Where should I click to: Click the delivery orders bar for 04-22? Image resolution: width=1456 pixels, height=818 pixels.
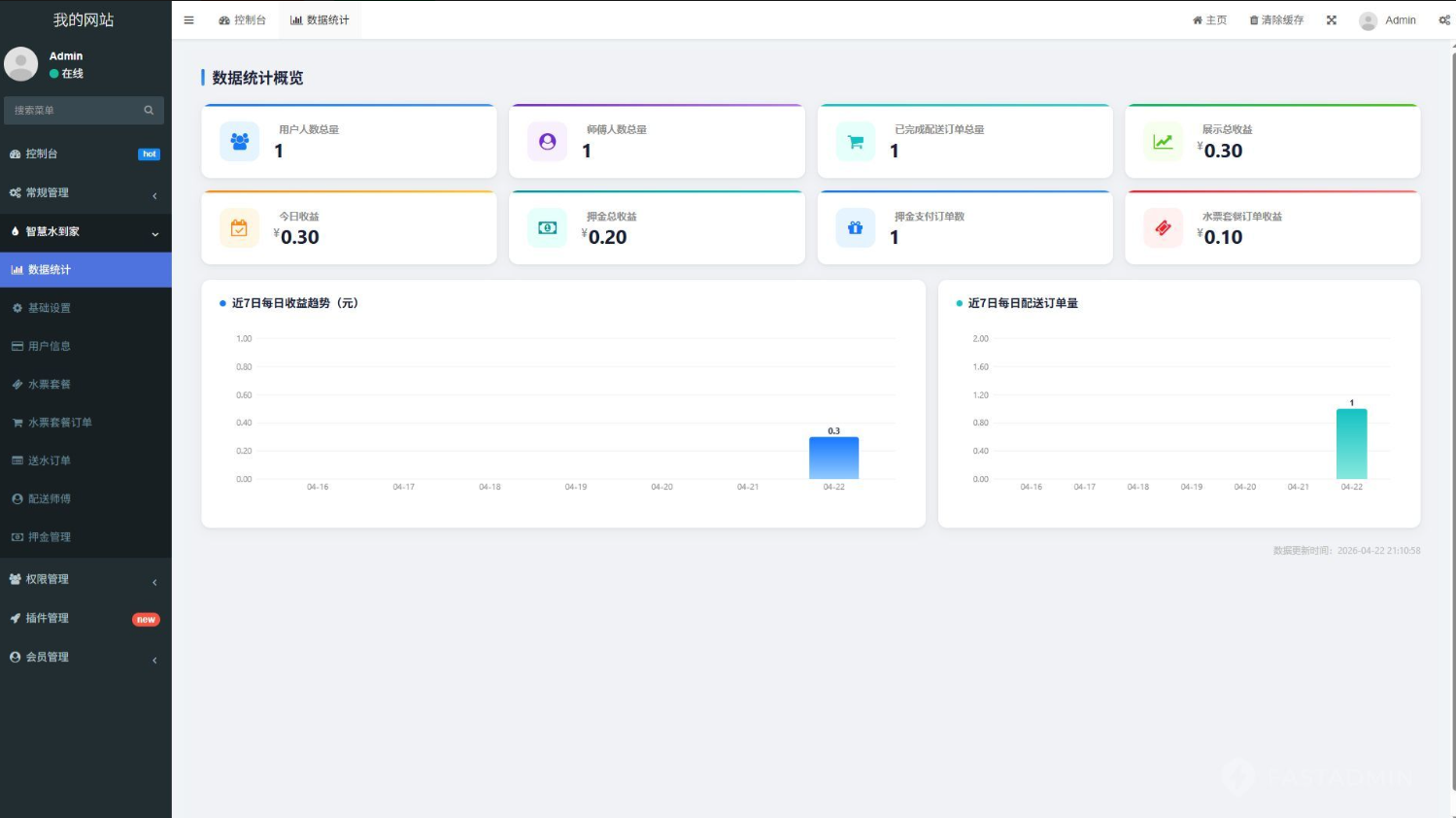1351,444
